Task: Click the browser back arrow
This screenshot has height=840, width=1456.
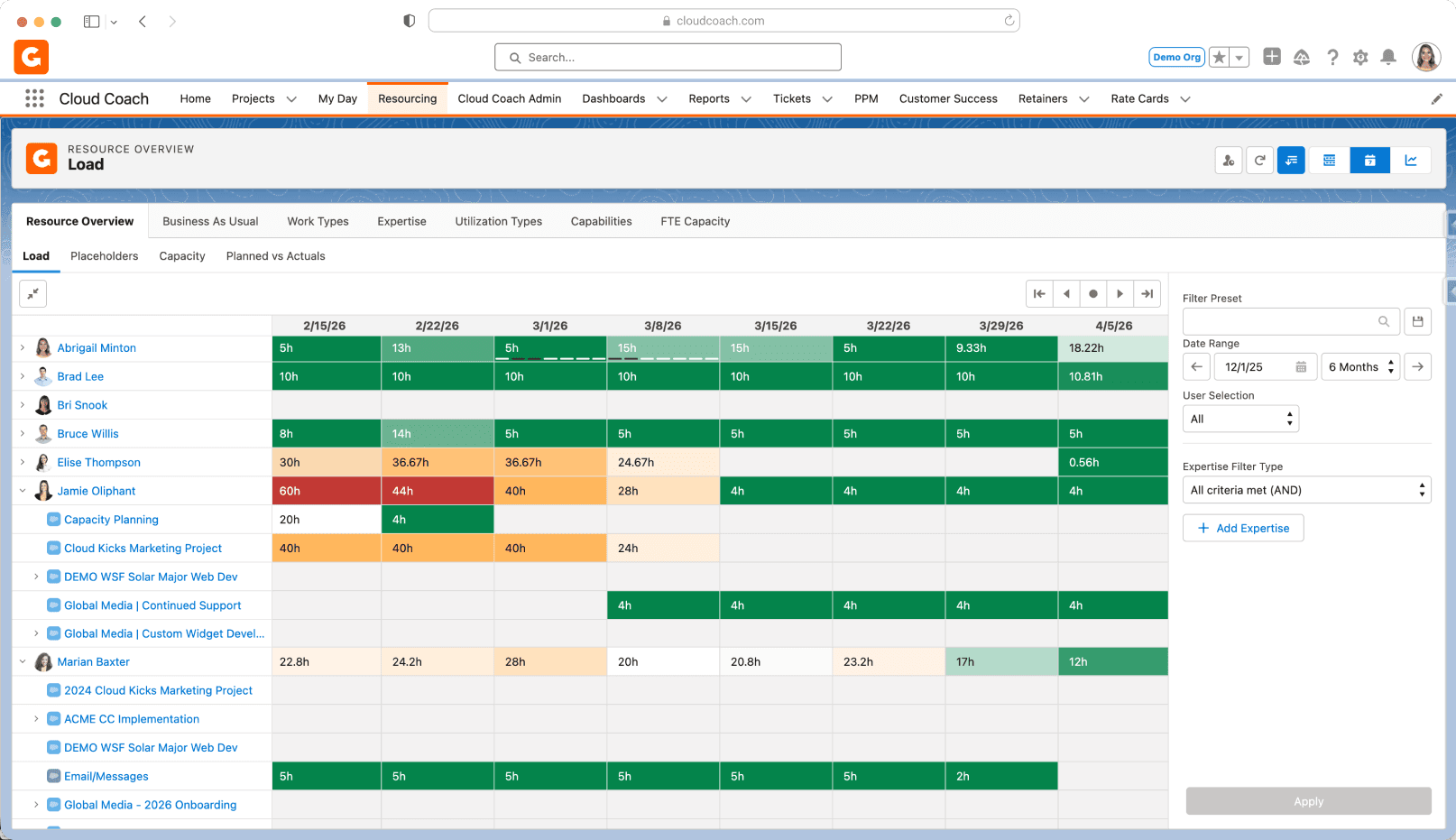Action: tap(143, 21)
